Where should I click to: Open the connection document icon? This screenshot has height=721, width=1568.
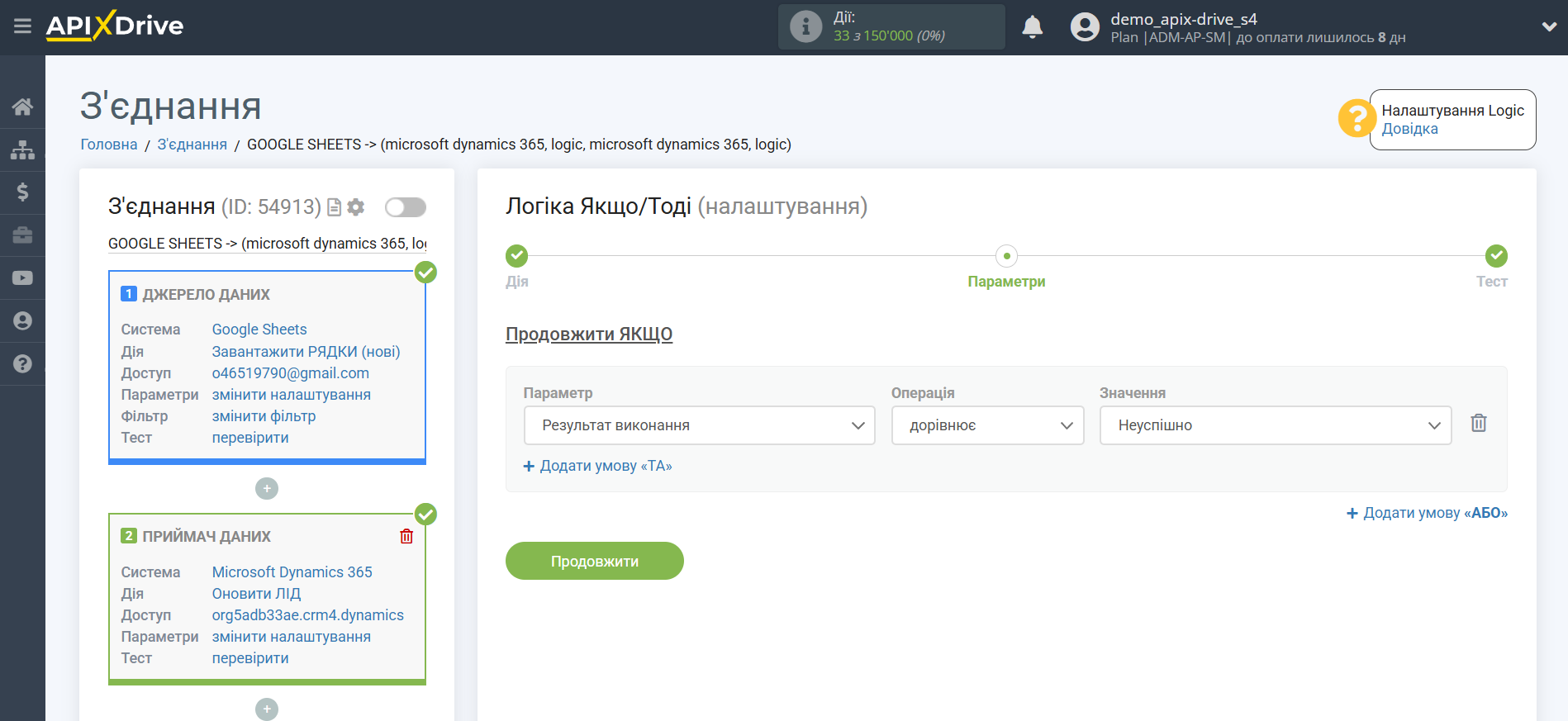click(334, 207)
